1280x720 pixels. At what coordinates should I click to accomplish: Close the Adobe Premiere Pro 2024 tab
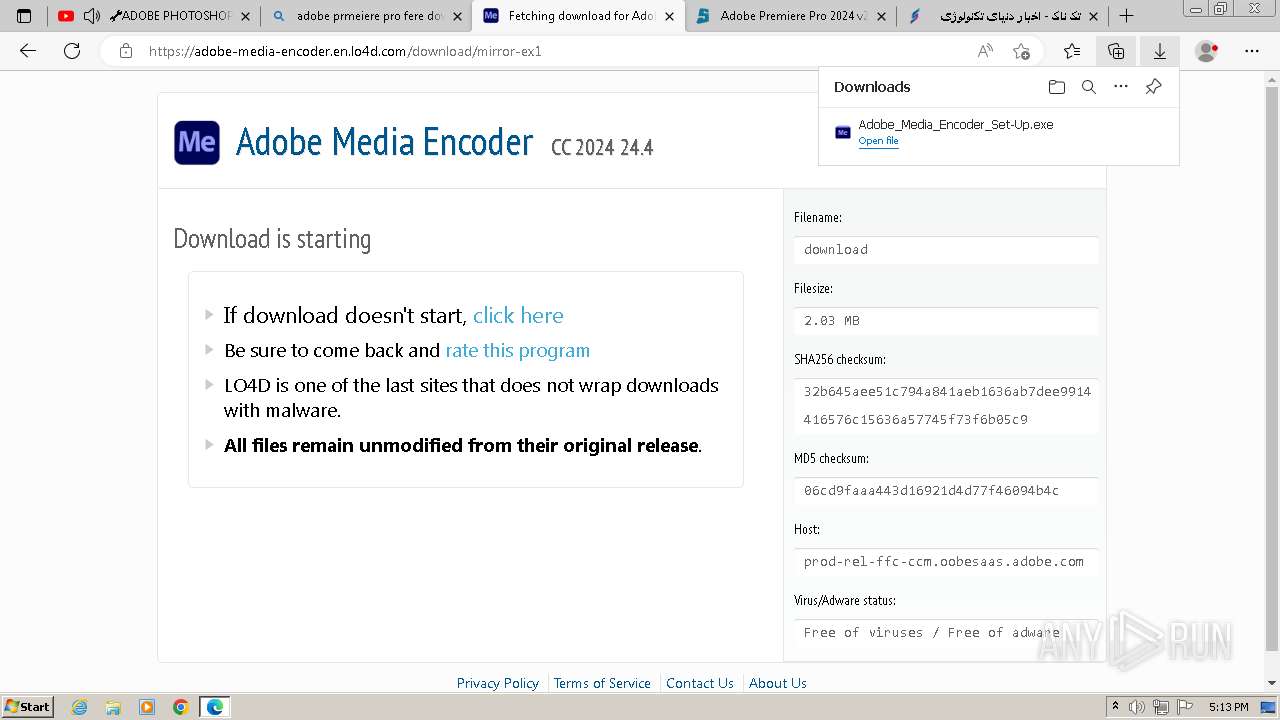881,16
